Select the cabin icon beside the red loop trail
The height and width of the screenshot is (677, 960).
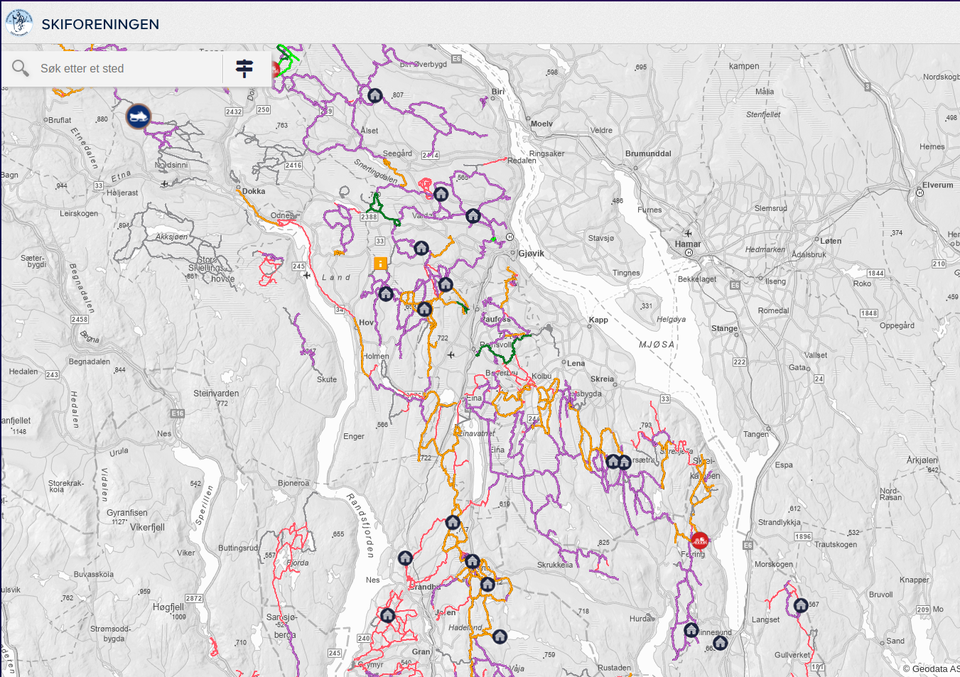[441, 194]
